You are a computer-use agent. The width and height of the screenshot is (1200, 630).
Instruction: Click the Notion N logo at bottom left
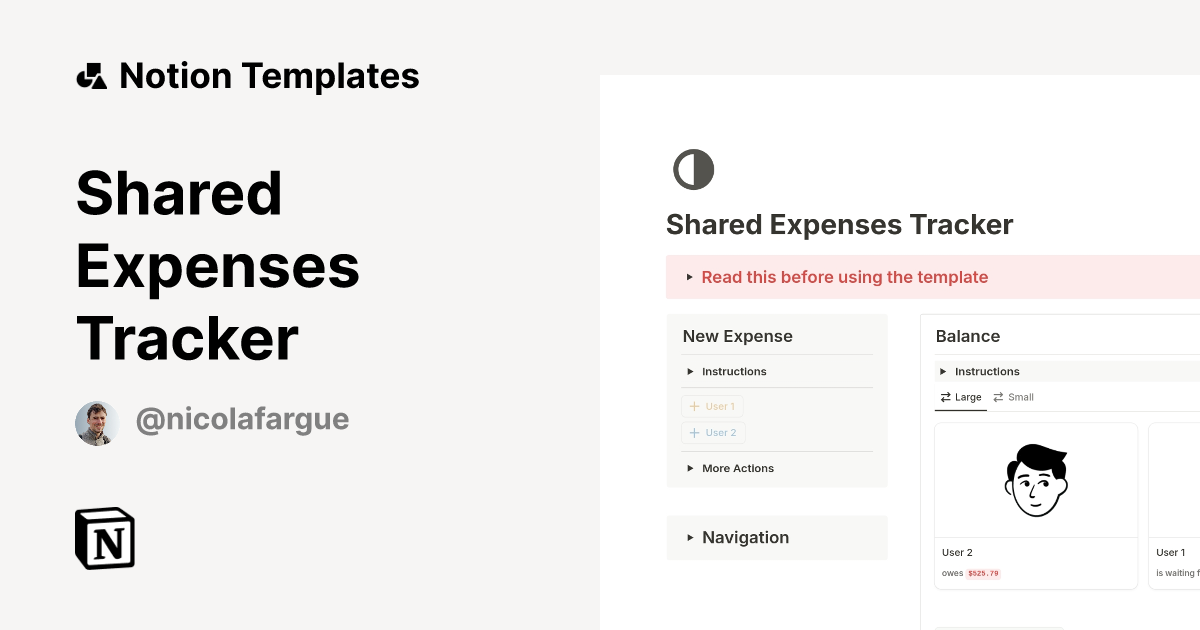point(104,538)
